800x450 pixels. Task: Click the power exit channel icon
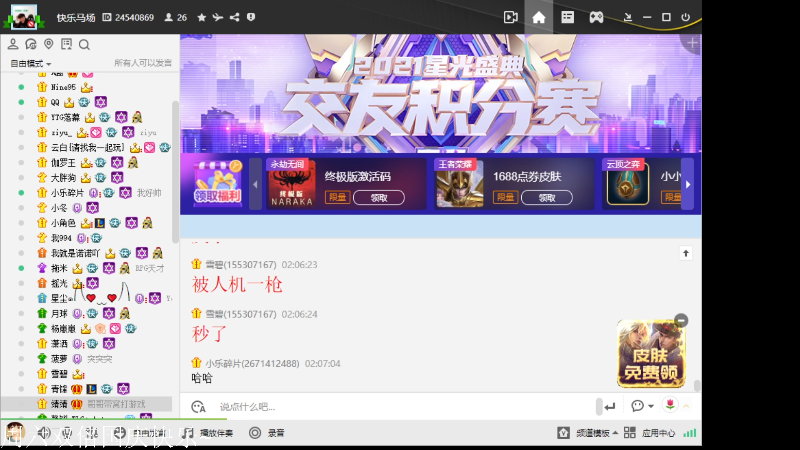tap(685, 17)
